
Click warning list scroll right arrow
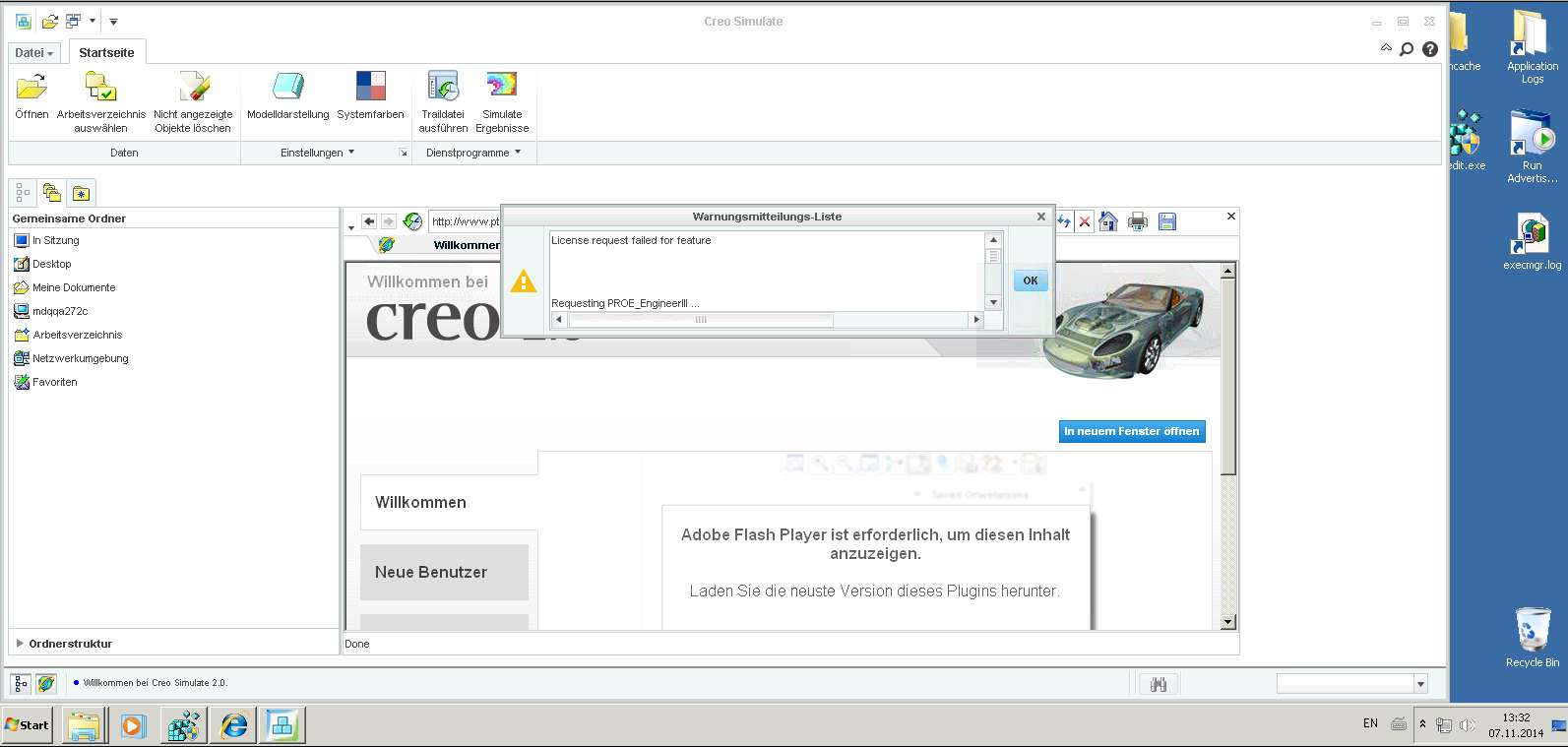(976, 320)
